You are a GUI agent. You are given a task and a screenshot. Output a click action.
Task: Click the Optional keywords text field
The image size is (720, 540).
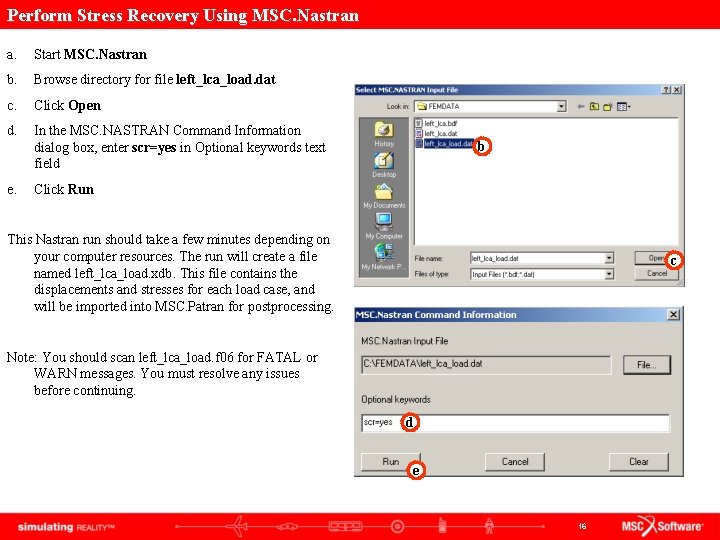pyautogui.click(x=515, y=423)
